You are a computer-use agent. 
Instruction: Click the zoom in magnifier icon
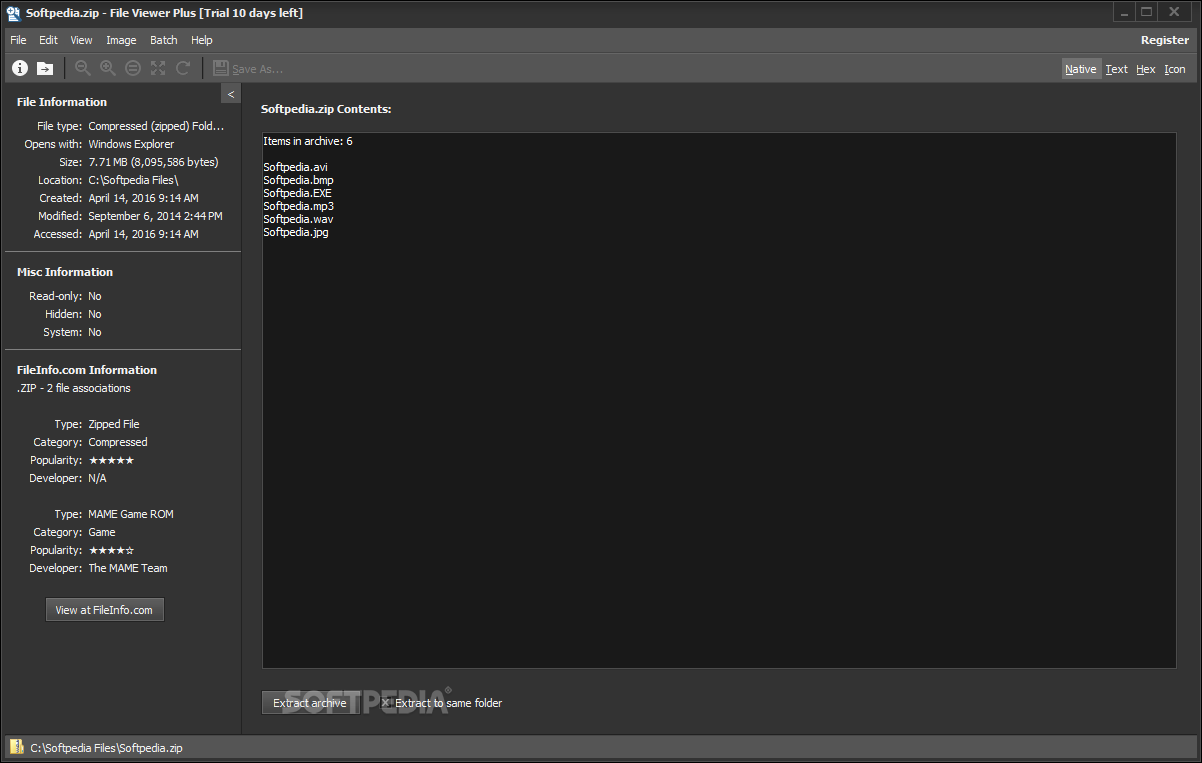108,68
